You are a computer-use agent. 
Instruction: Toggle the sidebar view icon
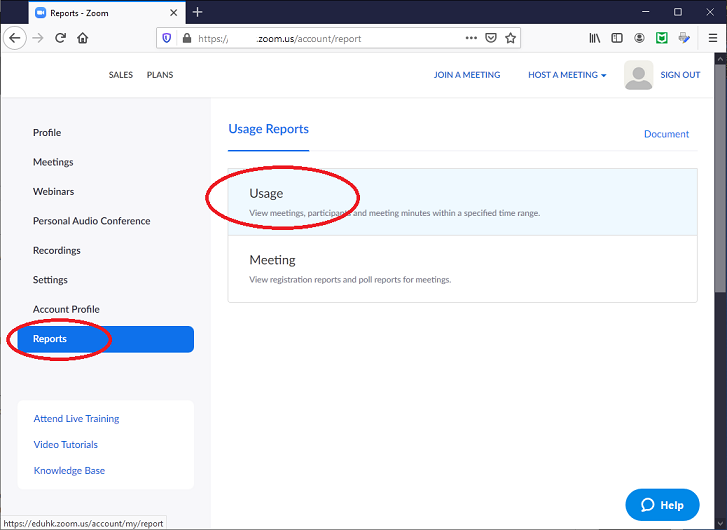[617, 38]
